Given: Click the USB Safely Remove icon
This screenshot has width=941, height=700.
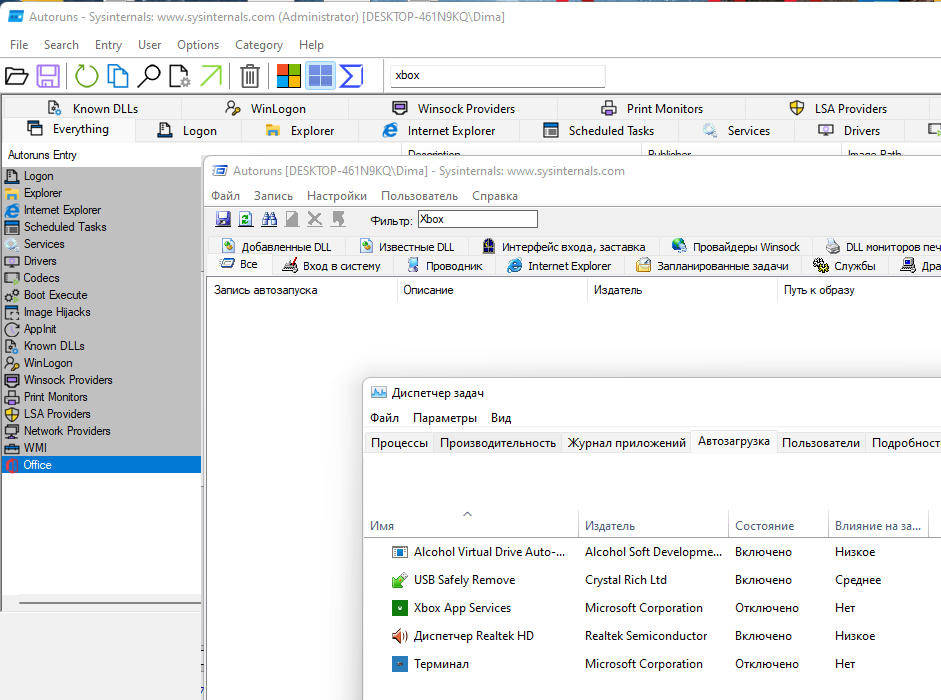Looking at the screenshot, I should point(400,580).
